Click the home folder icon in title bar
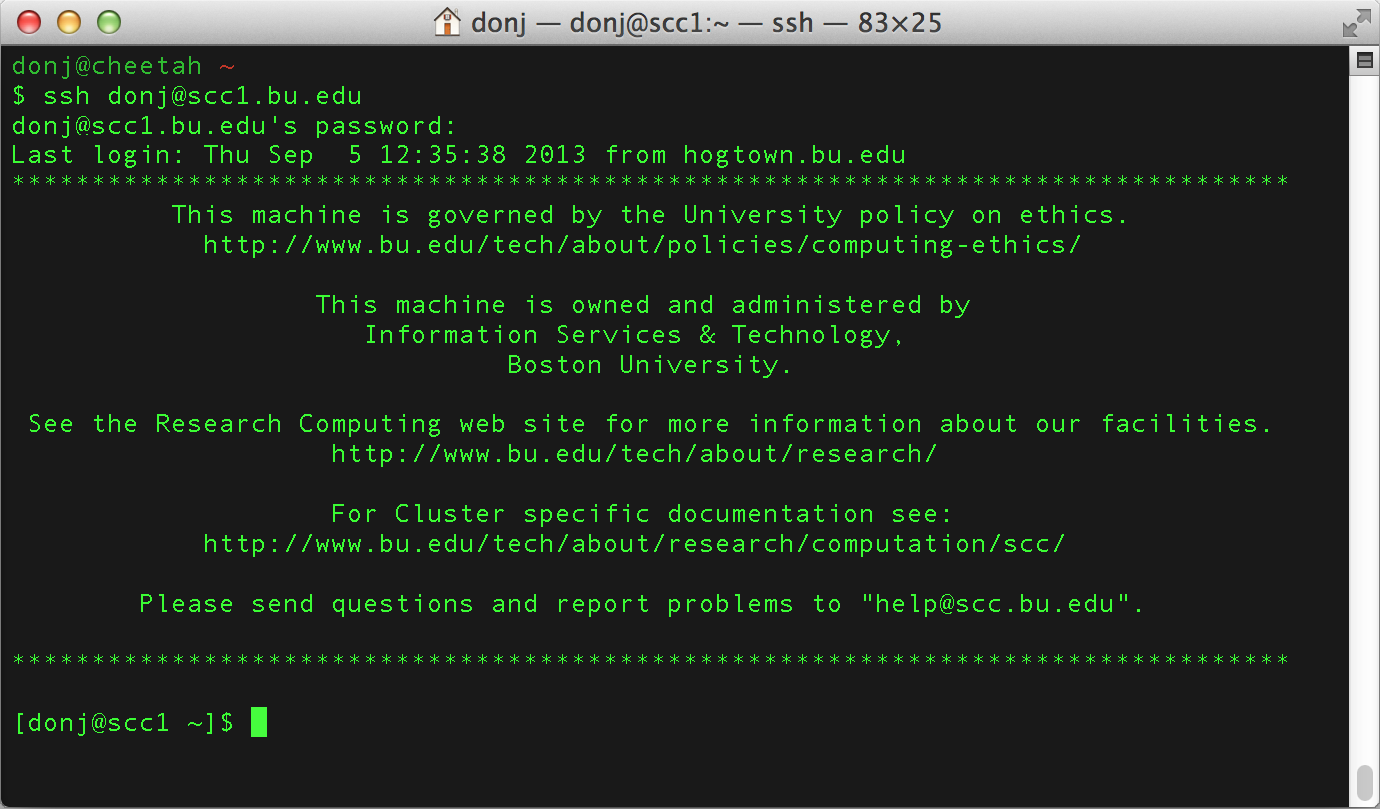This screenshot has height=809, width=1380. (x=447, y=22)
